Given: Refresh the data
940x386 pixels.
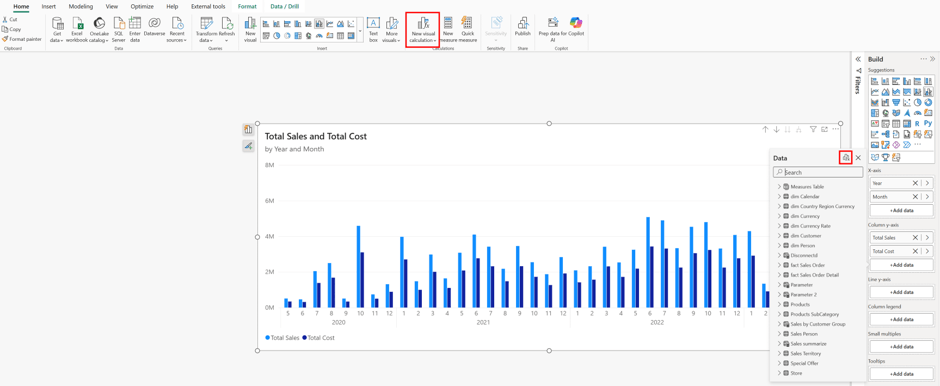Looking at the screenshot, I should 227,29.
